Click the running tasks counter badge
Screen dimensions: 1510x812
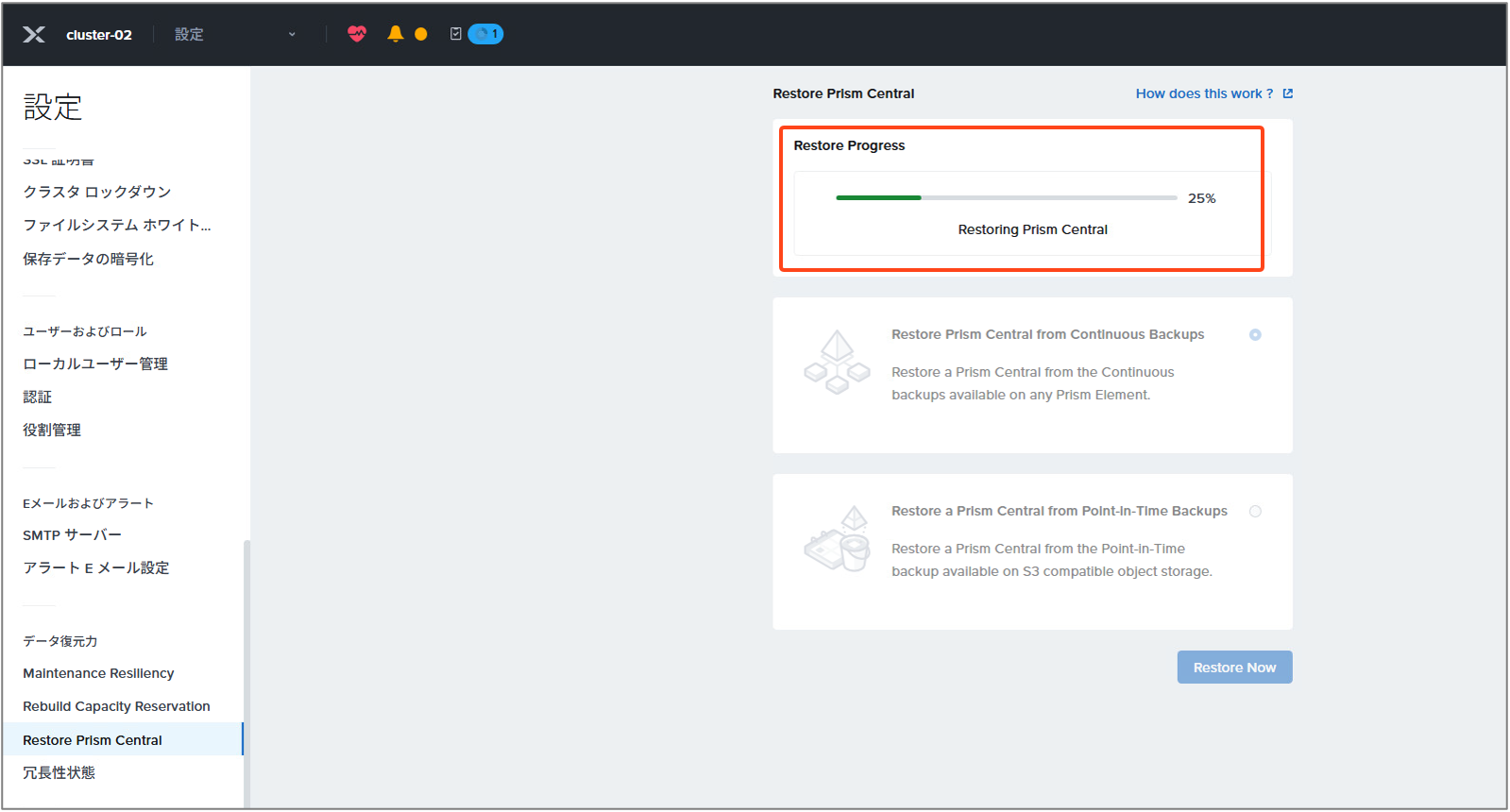[485, 34]
